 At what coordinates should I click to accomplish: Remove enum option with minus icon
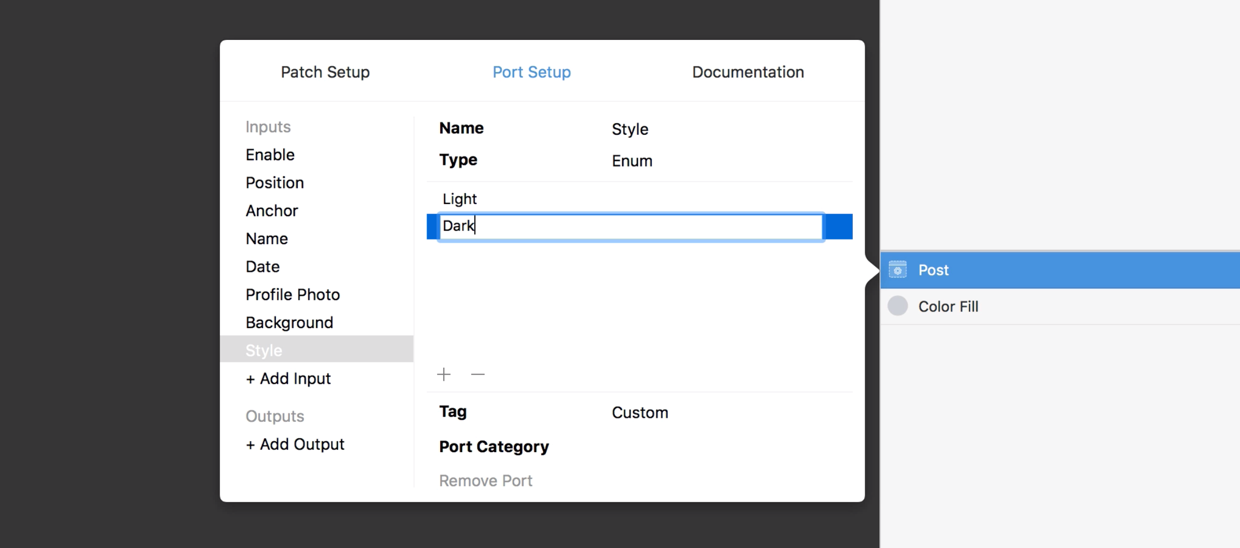[478, 374]
